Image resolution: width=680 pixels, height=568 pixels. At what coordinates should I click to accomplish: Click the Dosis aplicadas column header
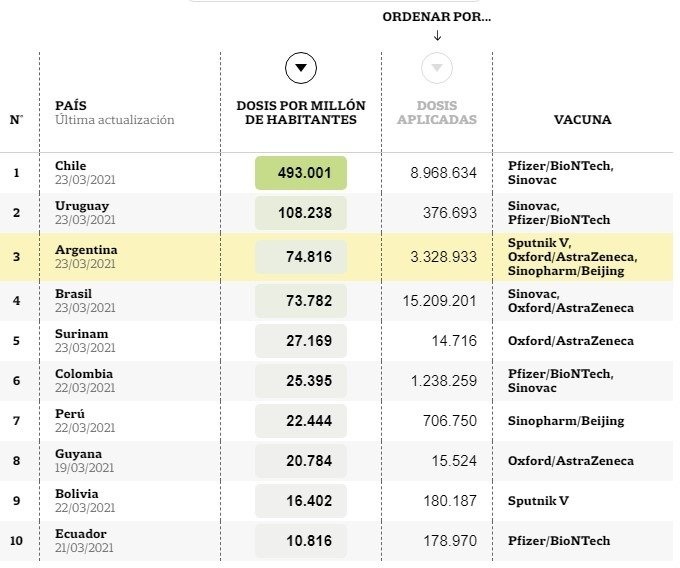click(x=437, y=112)
